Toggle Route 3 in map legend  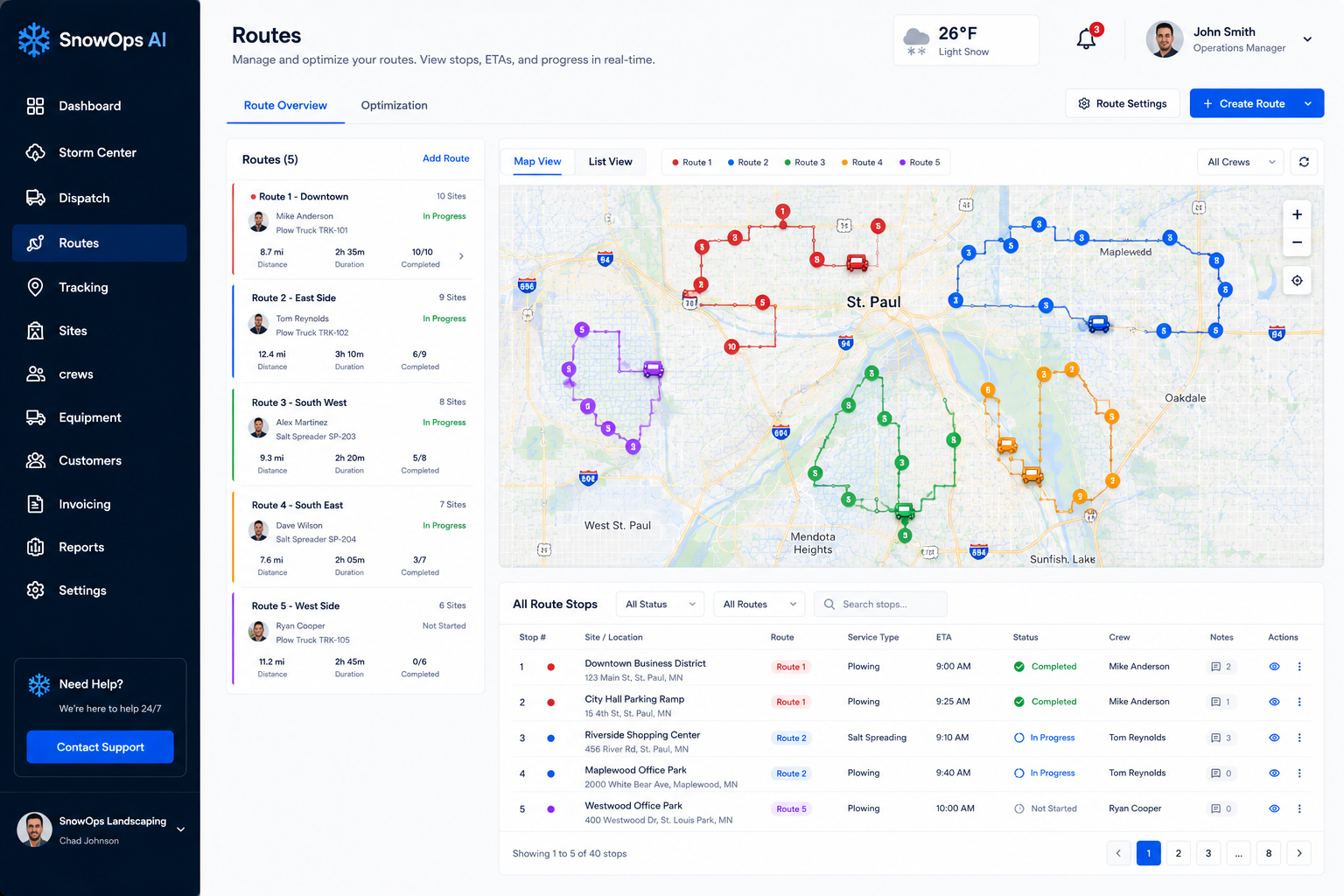coord(804,163)
